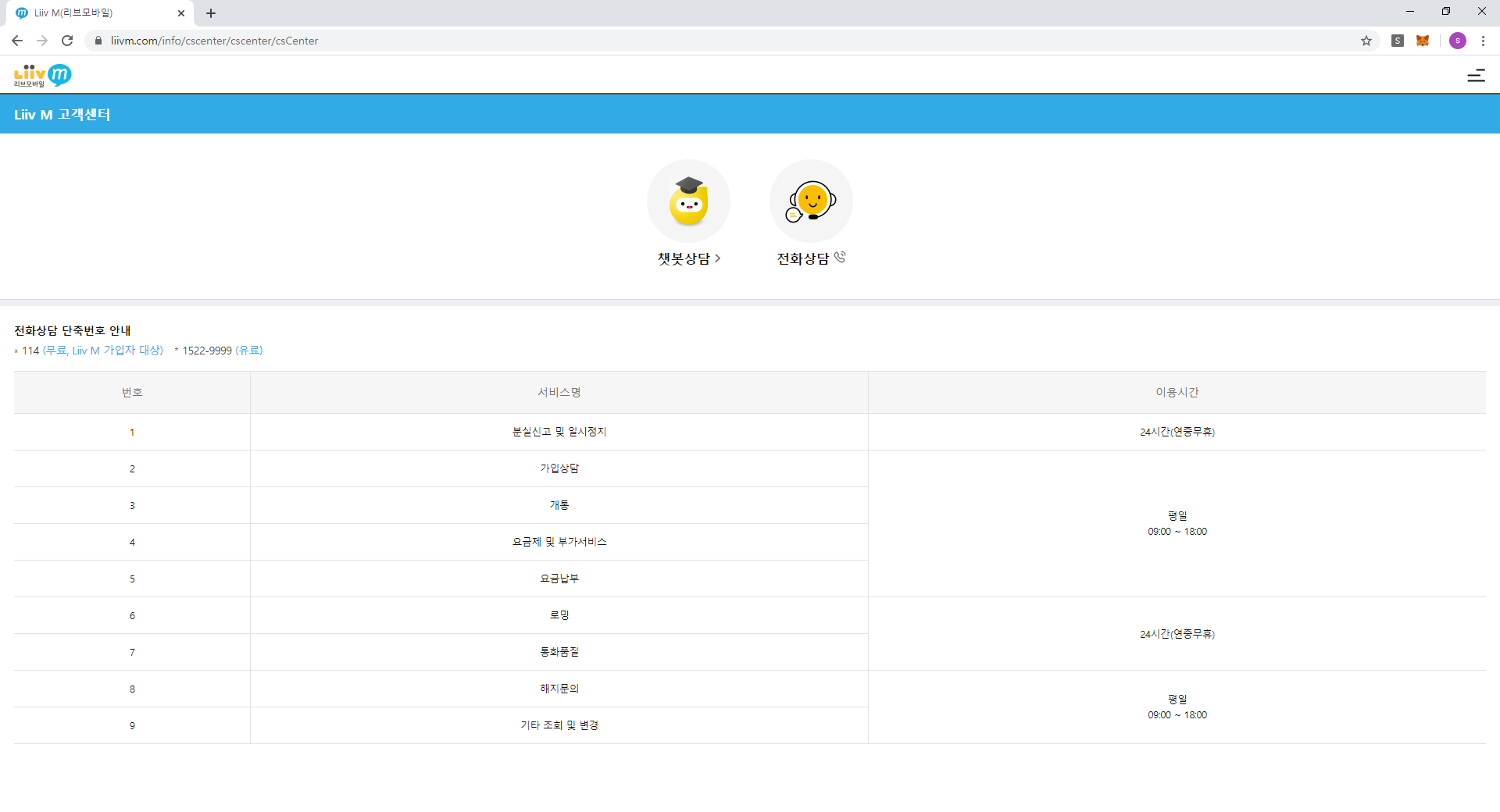Click the site lock icon
The image size is (1500, 812).
click(x=98, y=41)
